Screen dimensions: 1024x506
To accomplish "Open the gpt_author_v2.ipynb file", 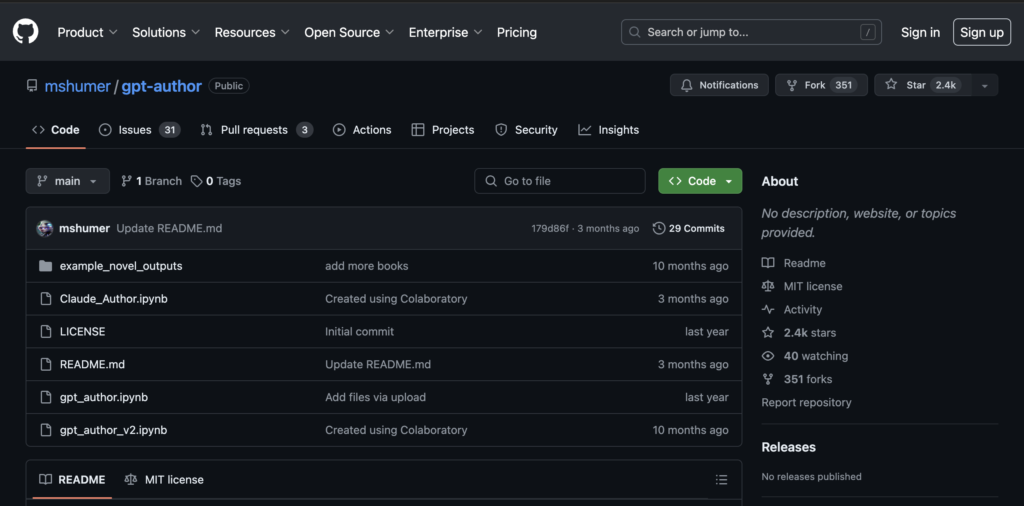I will tap(114, 430).
